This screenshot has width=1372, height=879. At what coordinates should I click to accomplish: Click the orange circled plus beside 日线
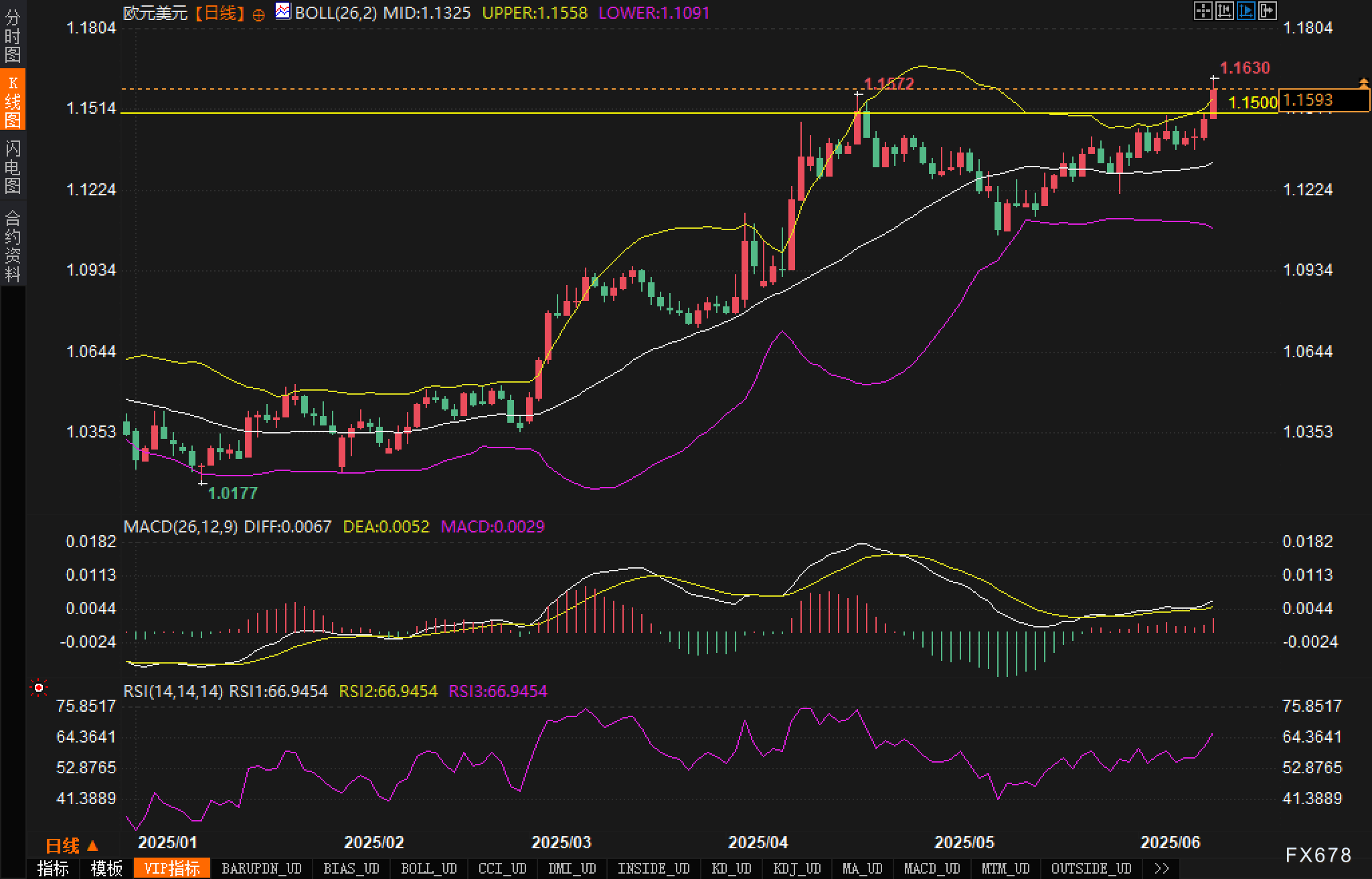click(258, 14)
